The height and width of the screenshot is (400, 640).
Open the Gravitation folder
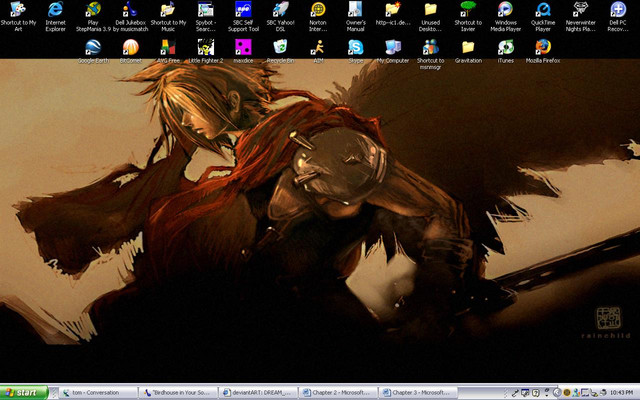pyautogui.click(x=468, y=51)
